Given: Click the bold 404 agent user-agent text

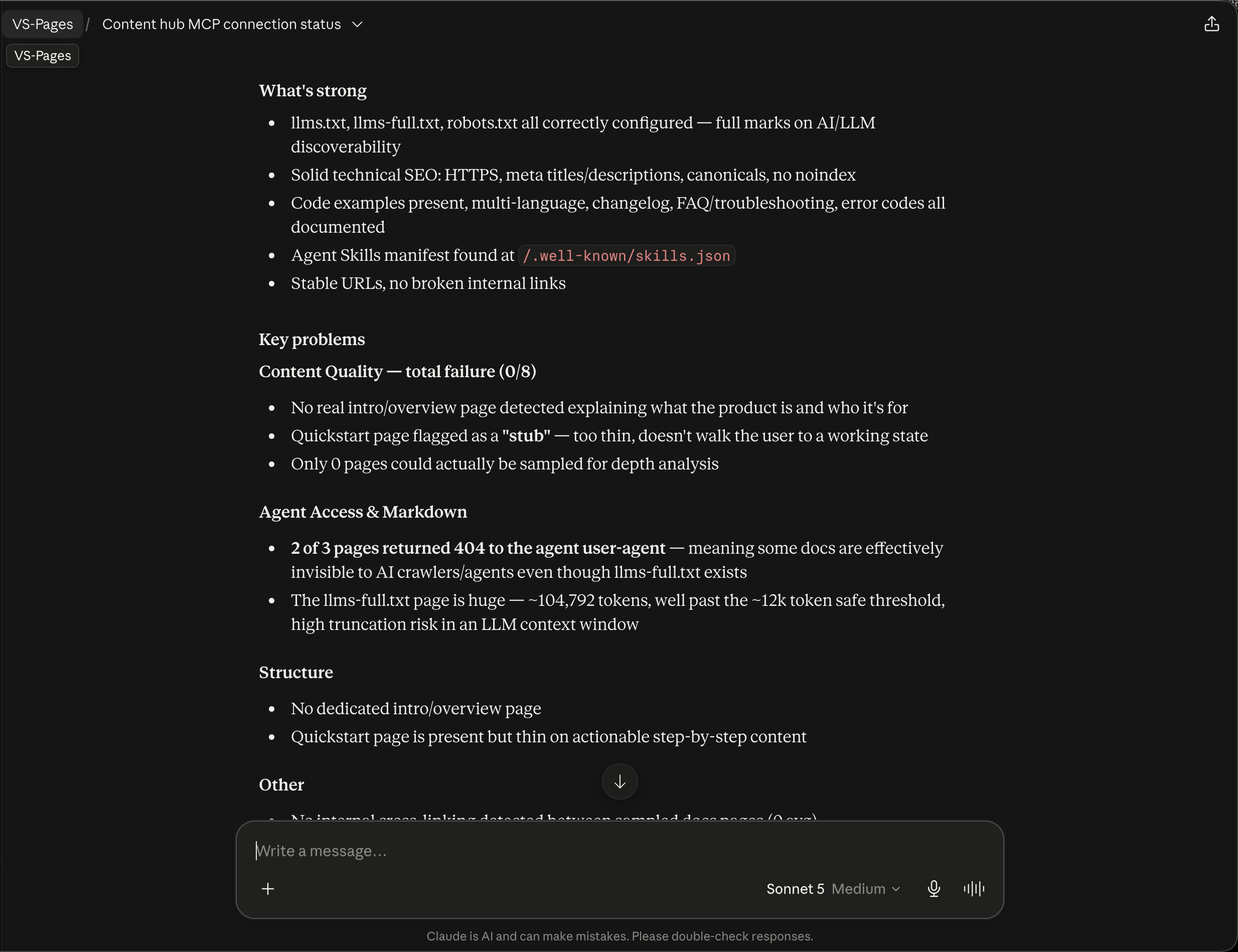Looking at the screenshot, I should pyautogui.click(x=478, y=548).
